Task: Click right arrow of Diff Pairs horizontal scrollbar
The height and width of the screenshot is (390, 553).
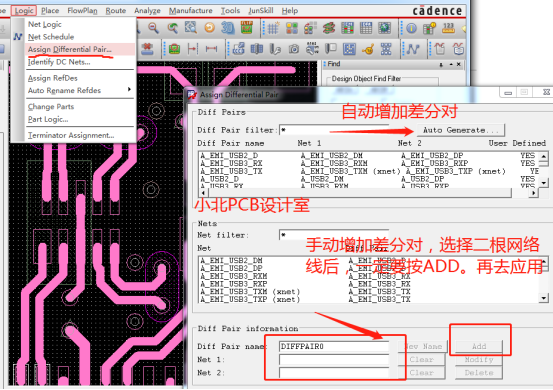Action: [x=534, y=193]
